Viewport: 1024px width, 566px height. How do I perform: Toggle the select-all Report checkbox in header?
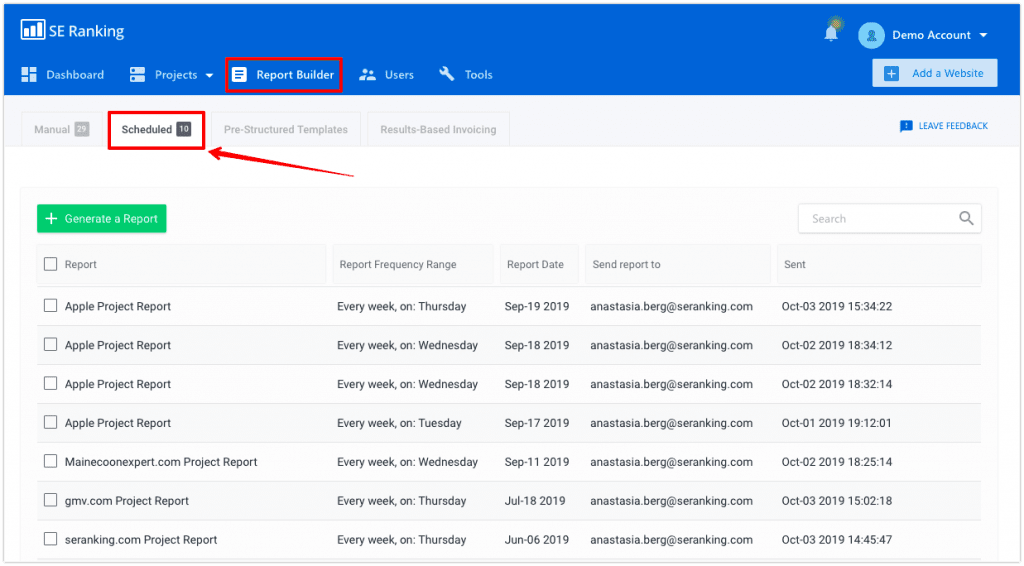(50, 264)
